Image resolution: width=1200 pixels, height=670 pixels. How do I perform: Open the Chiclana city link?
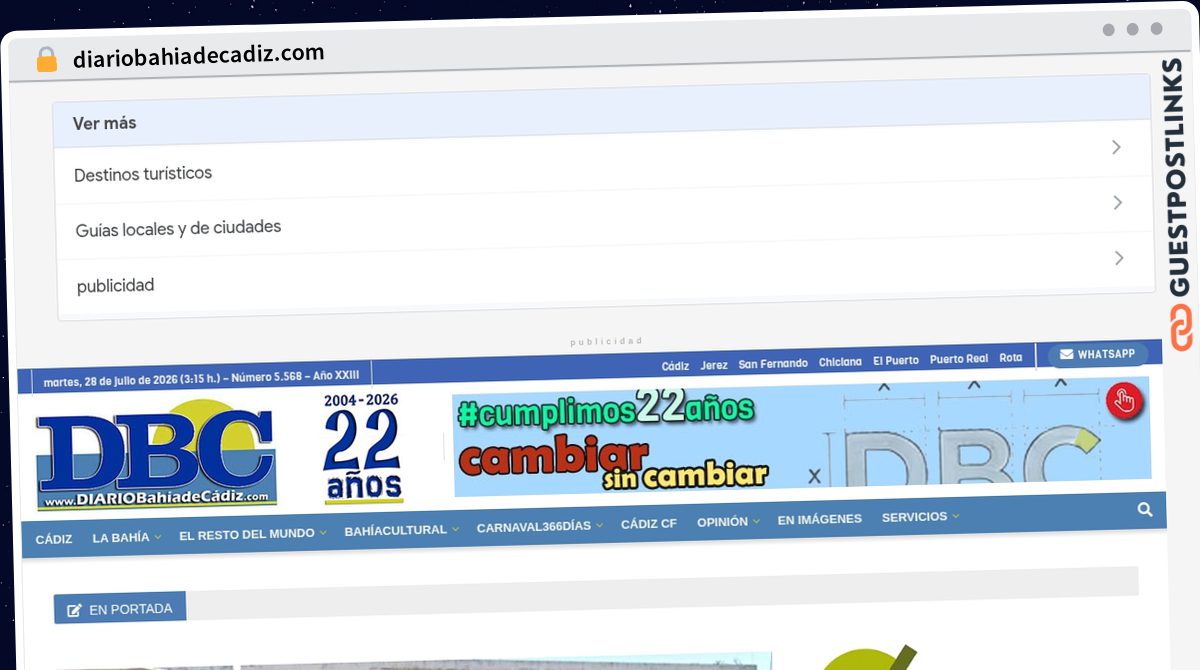tap(840, 362)
